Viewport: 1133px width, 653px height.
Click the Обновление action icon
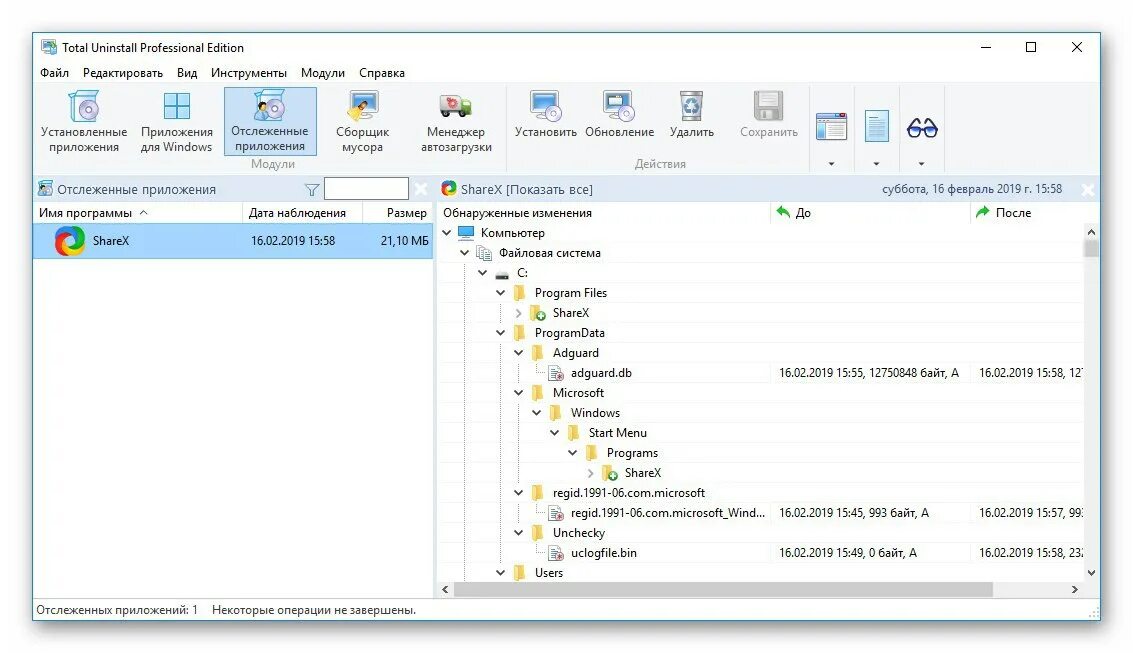(619, 106)
